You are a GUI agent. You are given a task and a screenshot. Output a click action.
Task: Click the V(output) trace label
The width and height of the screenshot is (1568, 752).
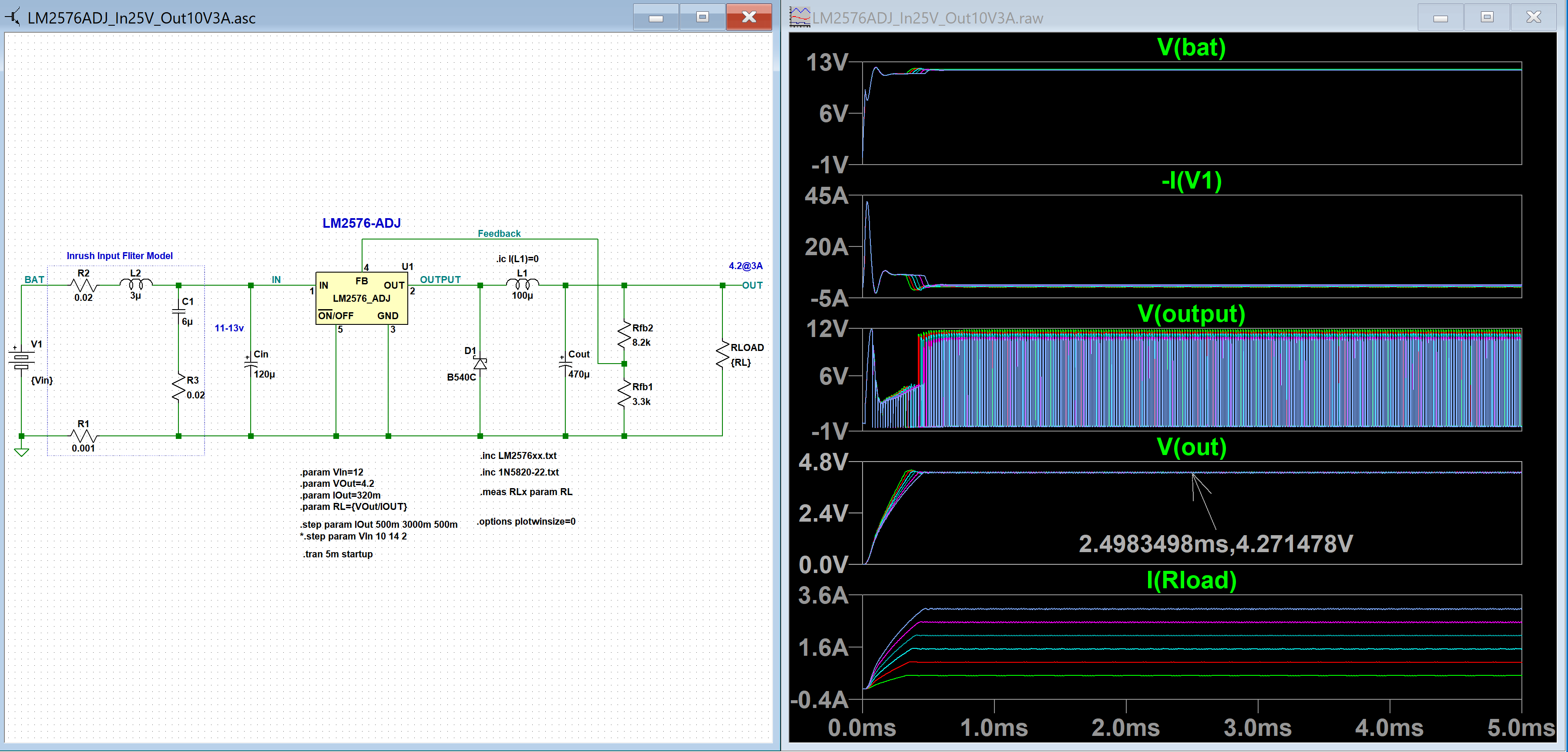pyautogui.click(x=1191, y=314)
